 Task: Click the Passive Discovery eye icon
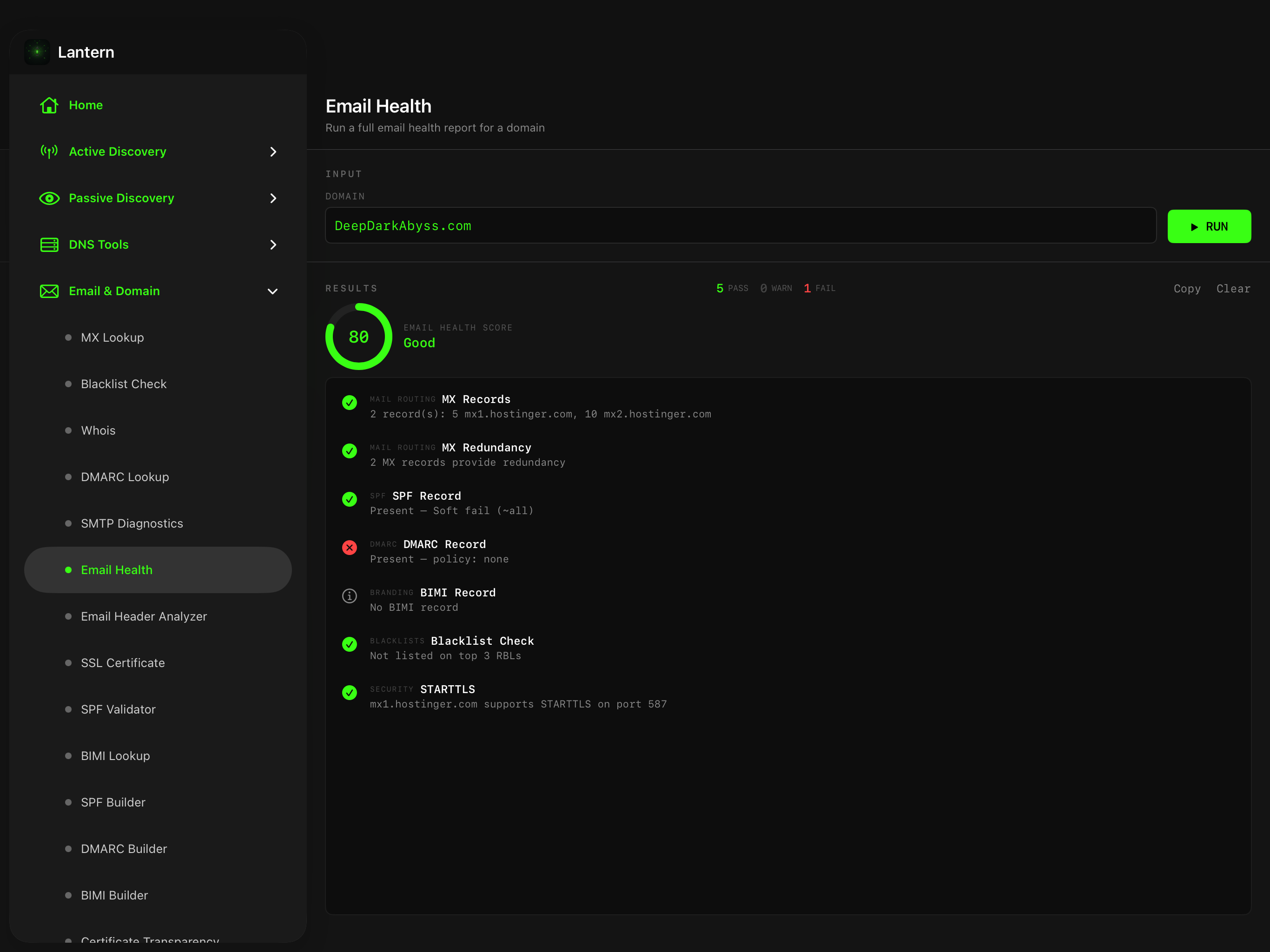point(49,198)
